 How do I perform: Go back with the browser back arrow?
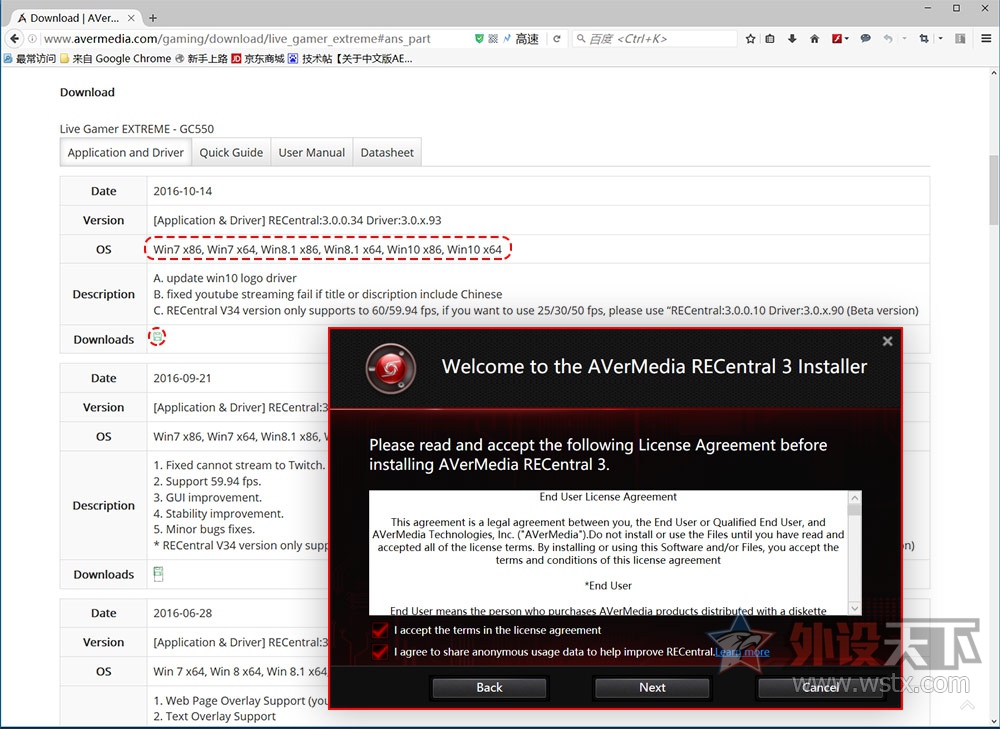click(14, 38)
